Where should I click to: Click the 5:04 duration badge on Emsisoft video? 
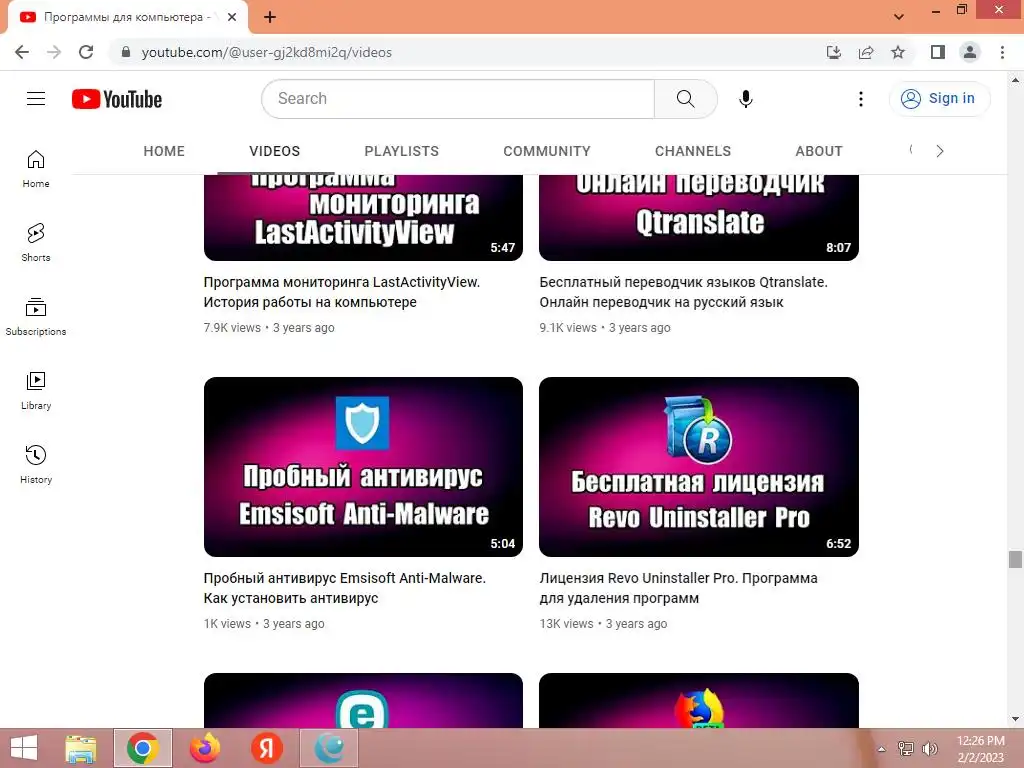click(503, 544)
